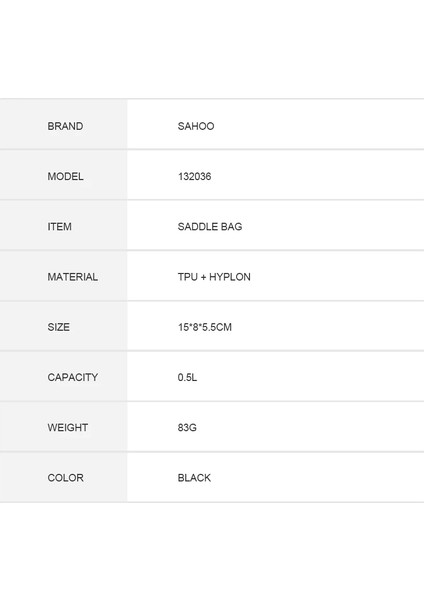Click the word SADDLE in item row
424x600 pixels.
(198, 227)
